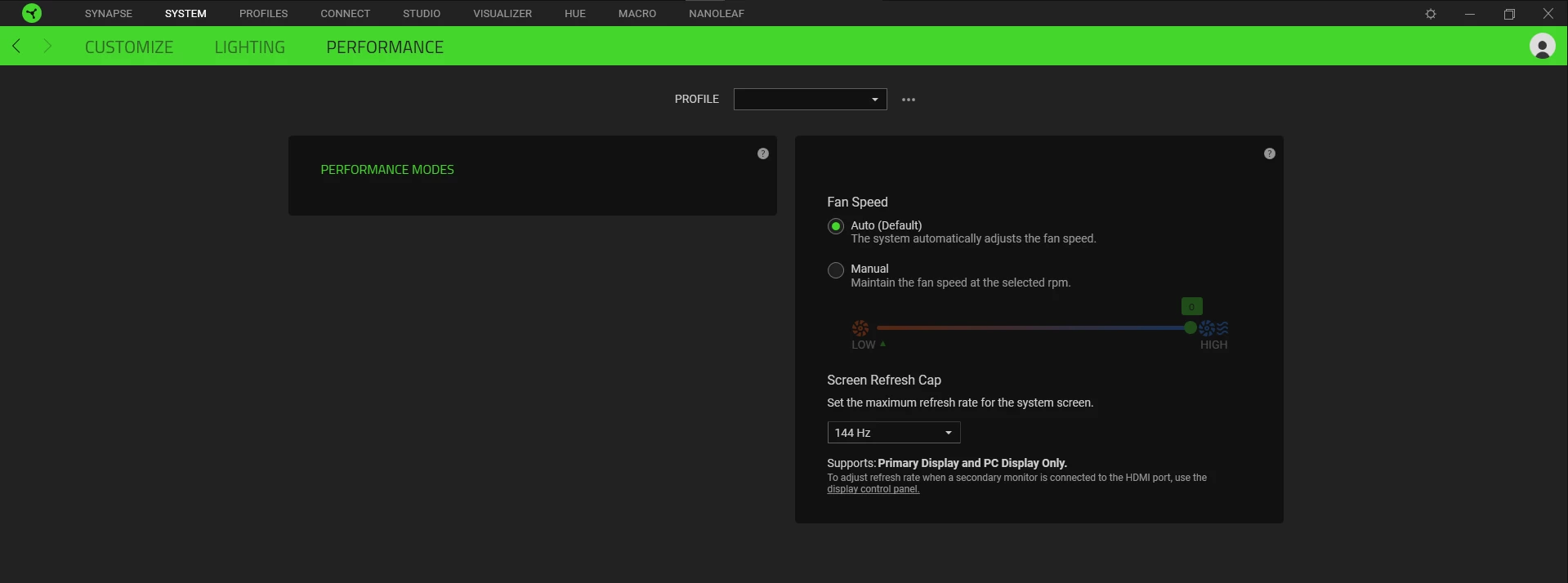1568x583 pixels.
Task: Click the Screen Refresh Cap heading
Action: 884,381
